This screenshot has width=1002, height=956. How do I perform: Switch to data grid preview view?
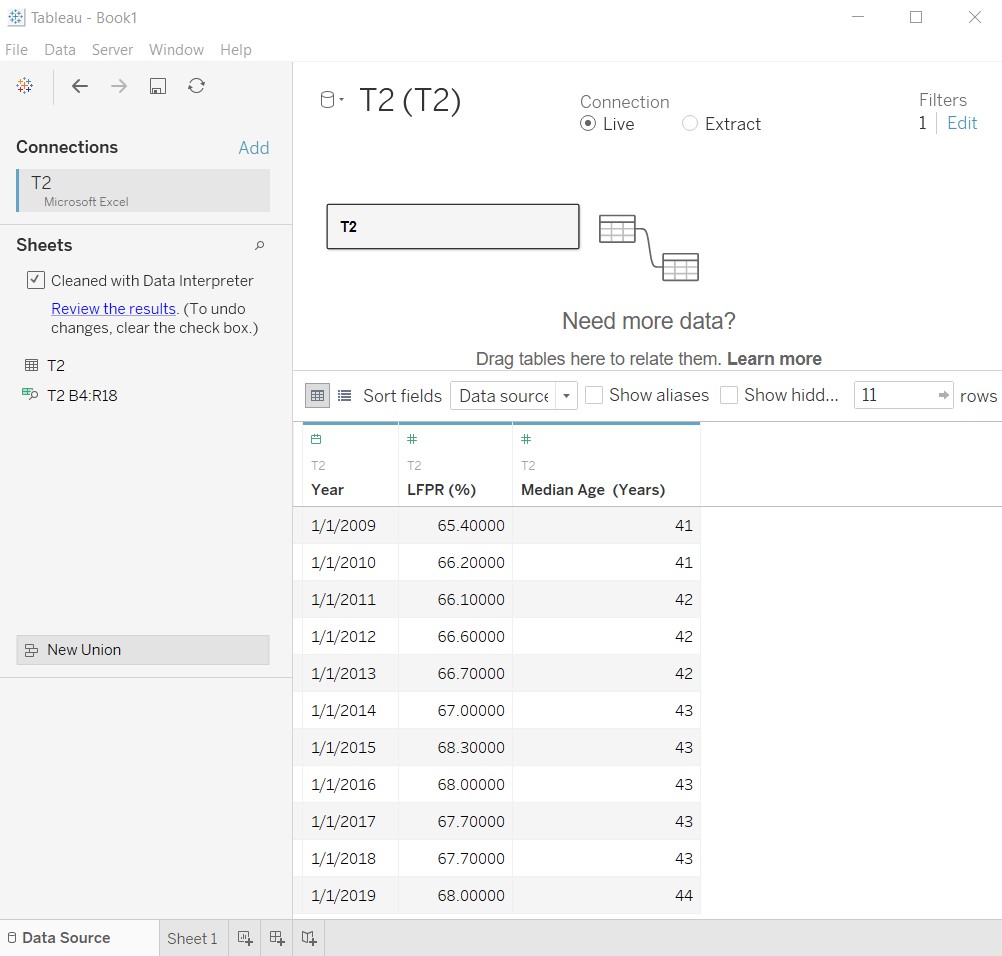[x=317, y=396]
